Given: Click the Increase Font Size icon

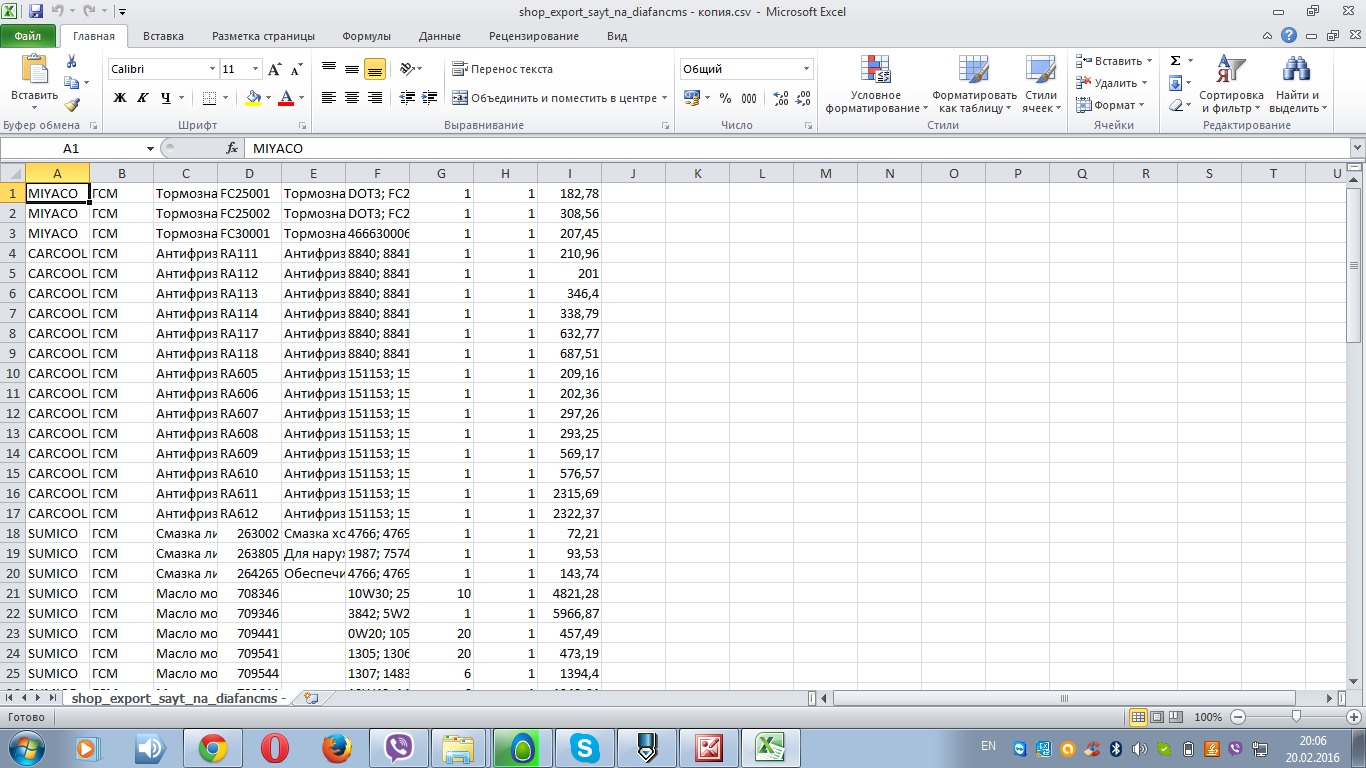Looking at the screenshot, I should click(275, 69).
